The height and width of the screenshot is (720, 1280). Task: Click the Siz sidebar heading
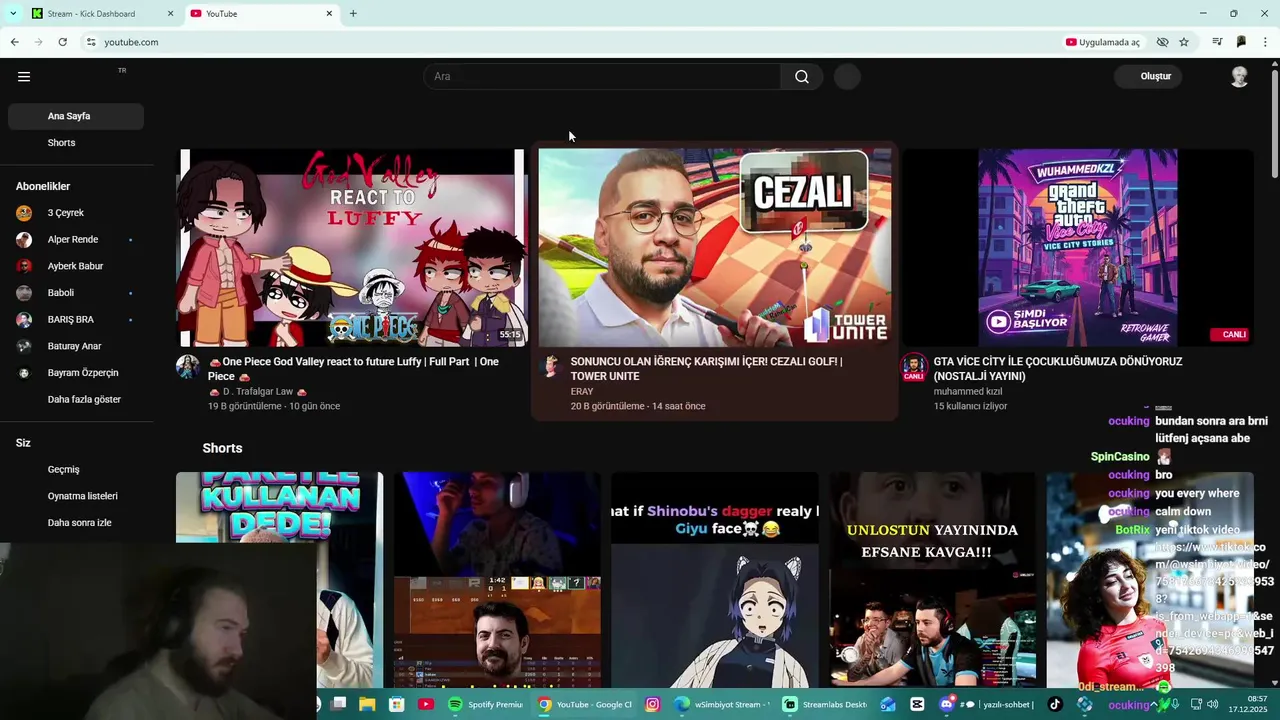coord(23,443)
